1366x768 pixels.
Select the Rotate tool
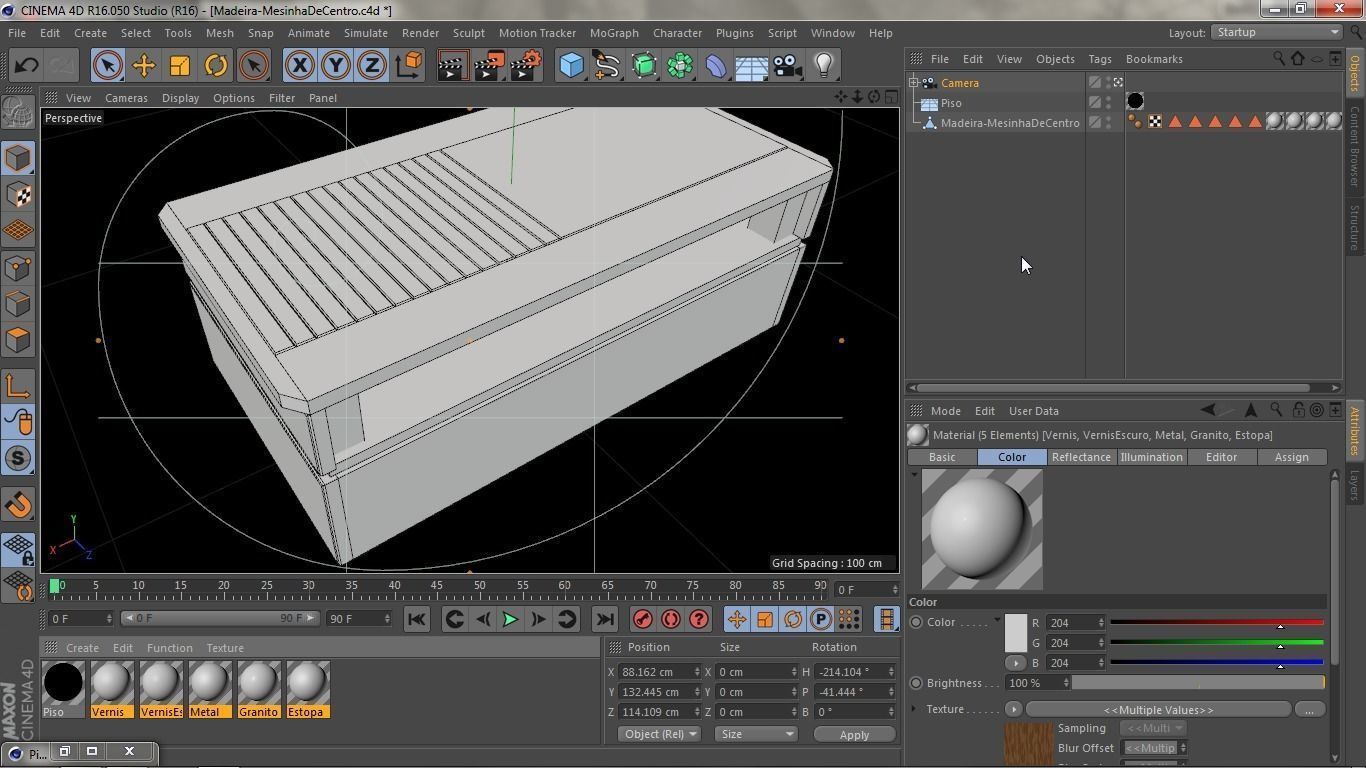point(216,66)
